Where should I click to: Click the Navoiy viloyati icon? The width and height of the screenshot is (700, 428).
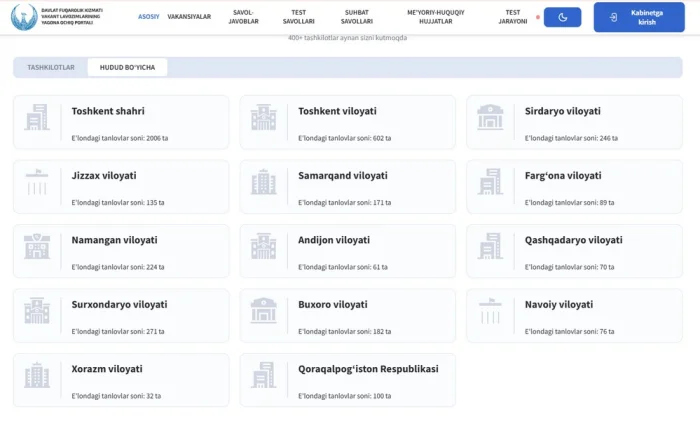pyautogui.click(x=490, y=312)
